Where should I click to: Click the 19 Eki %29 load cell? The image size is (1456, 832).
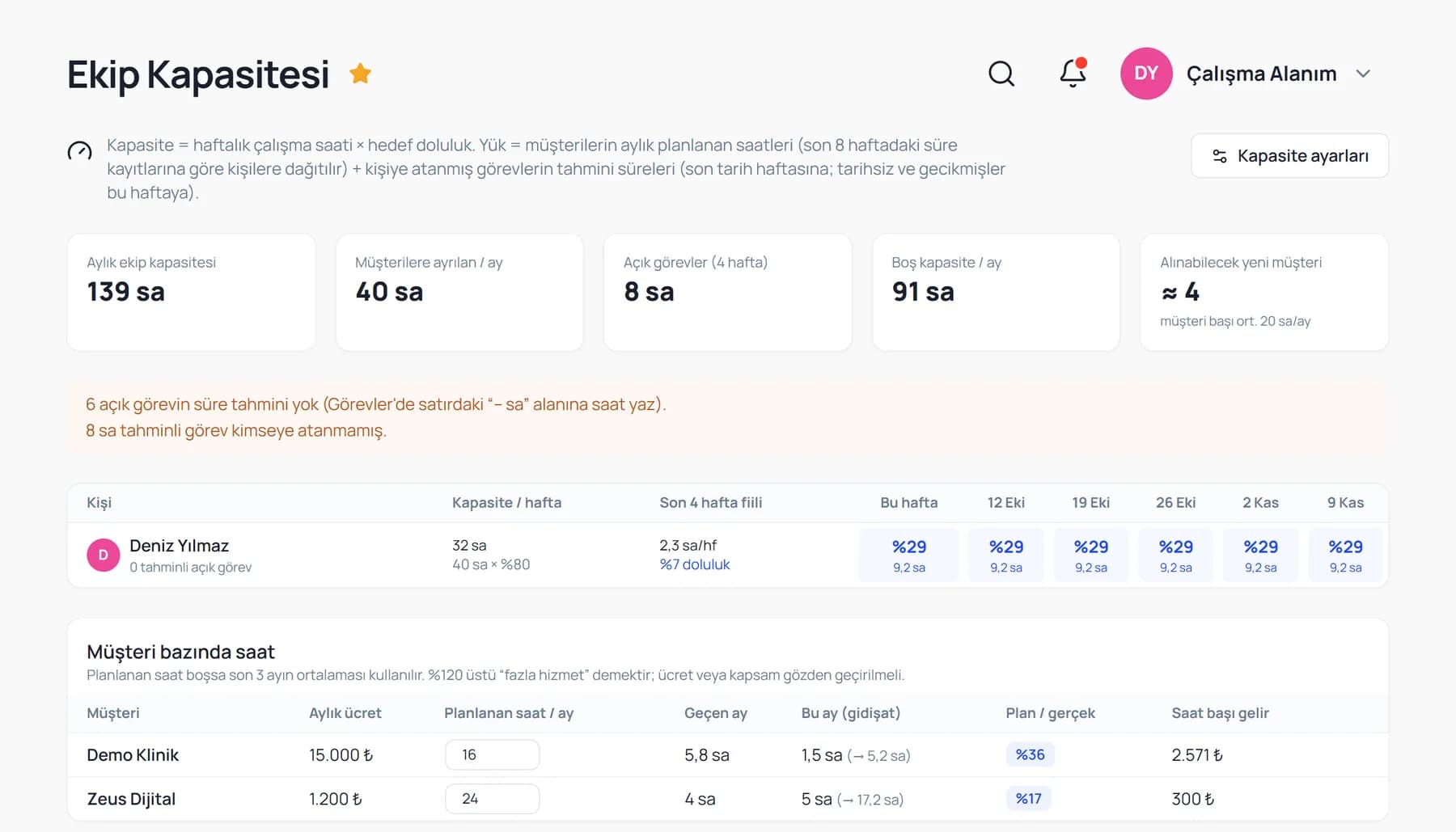(1091, 555)
